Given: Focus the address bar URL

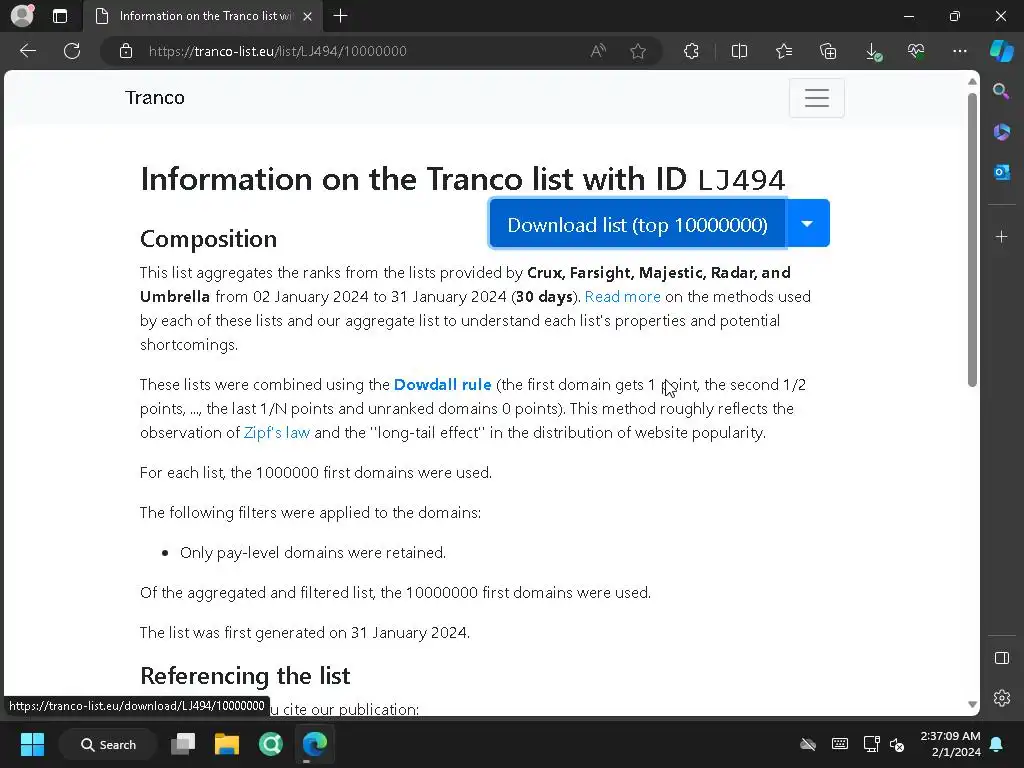Looking at the screenshot, I should tap(277, 51).
